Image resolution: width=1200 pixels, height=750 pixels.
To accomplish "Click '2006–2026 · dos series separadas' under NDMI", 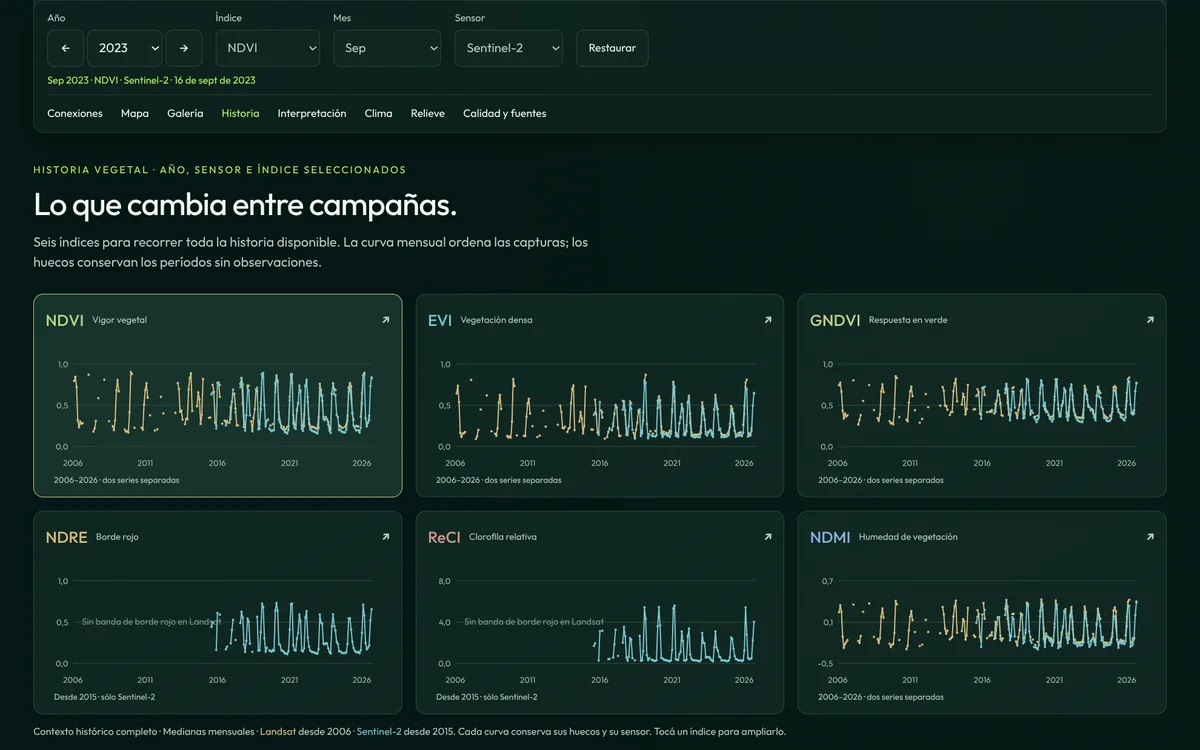I will 880,697.
